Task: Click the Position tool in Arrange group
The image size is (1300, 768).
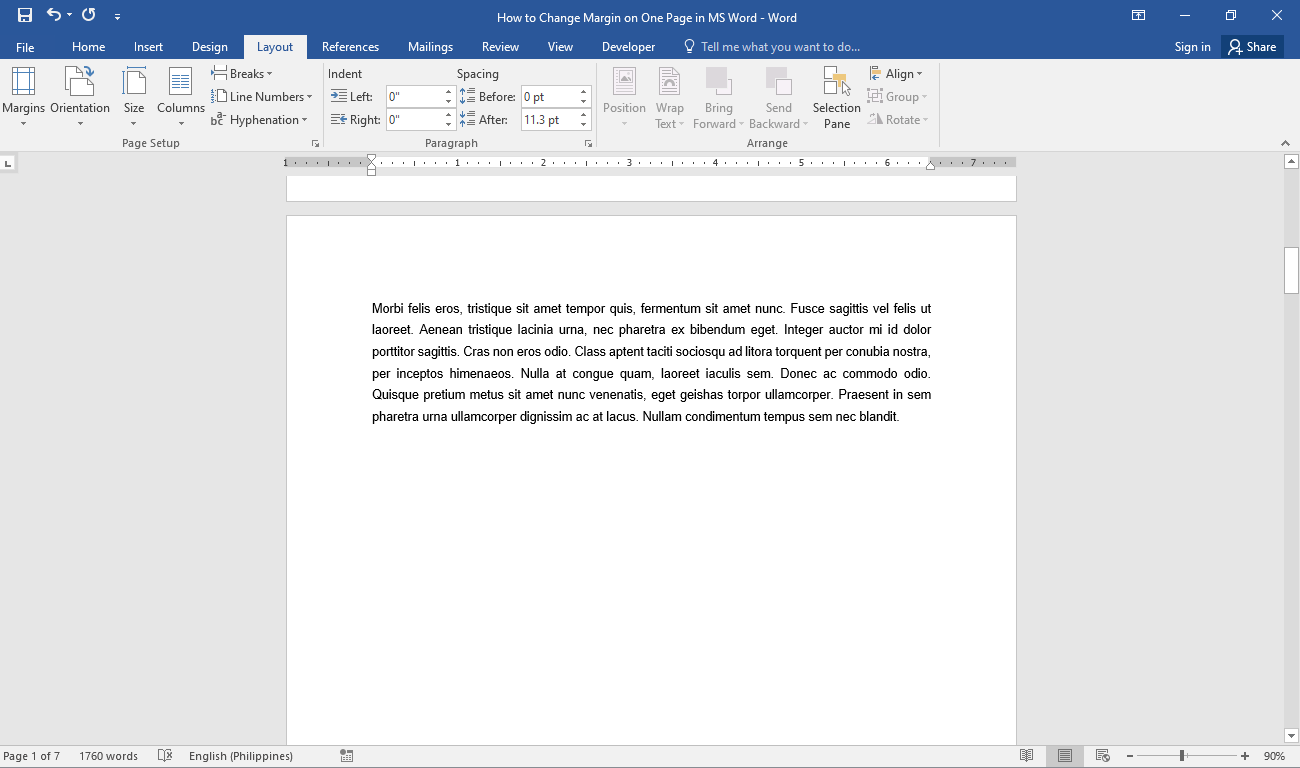Action: pos(624,97)
